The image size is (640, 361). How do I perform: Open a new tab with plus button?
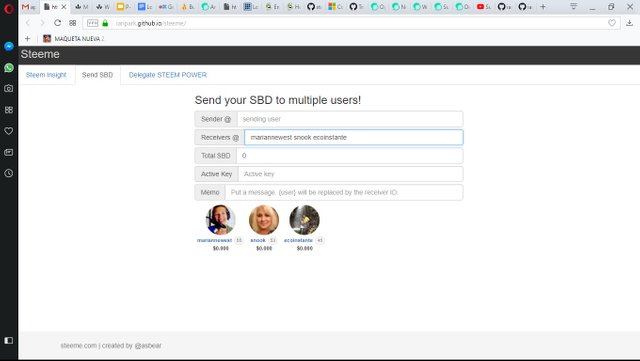543,7
